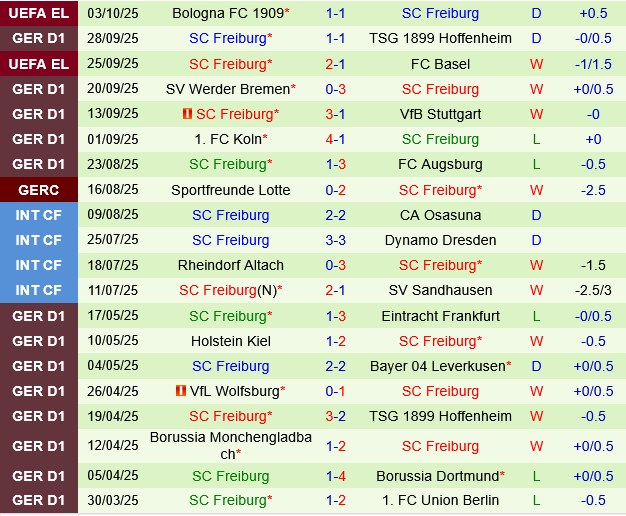Open the 1-4 score against Borussia Dortmund
Screen dimensions: 626x516
tap(335, 476)
